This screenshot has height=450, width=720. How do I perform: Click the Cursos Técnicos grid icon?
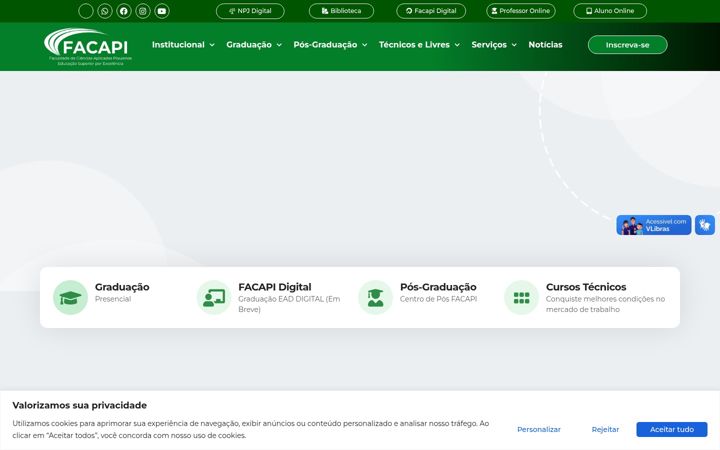(522, 298)
